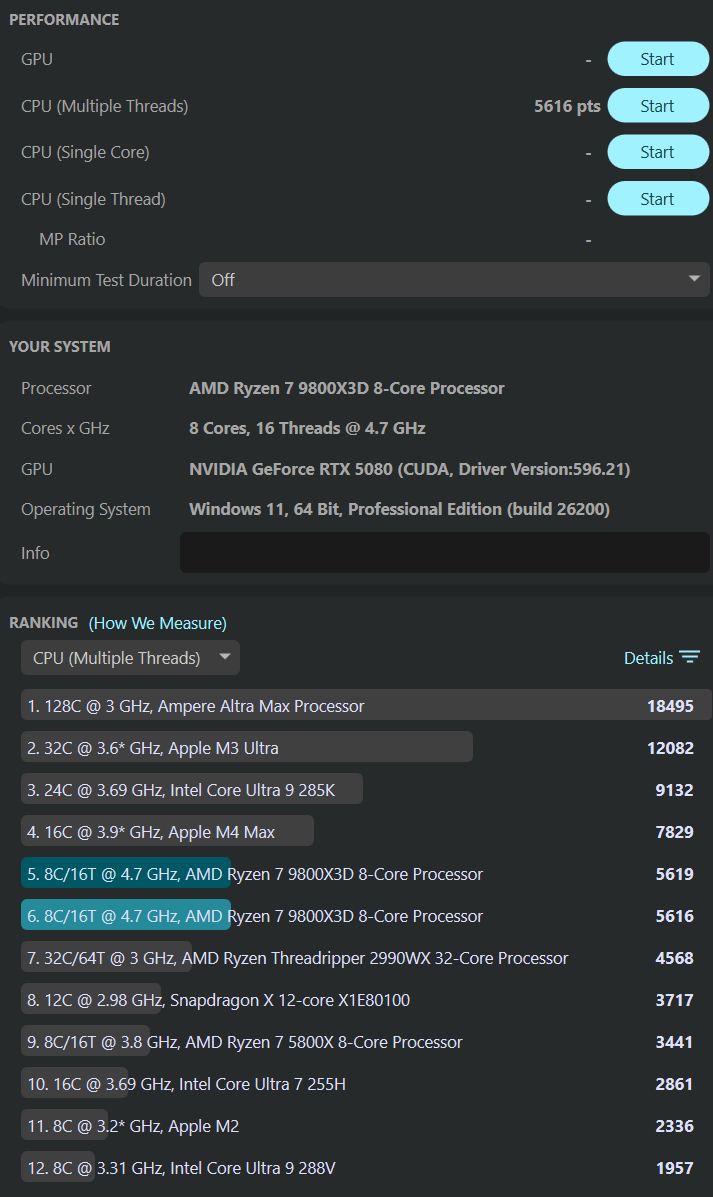Select the rank 6 Ryzen 7 9800X3D row
This screenshot has height=1197, width=713.
366,915
